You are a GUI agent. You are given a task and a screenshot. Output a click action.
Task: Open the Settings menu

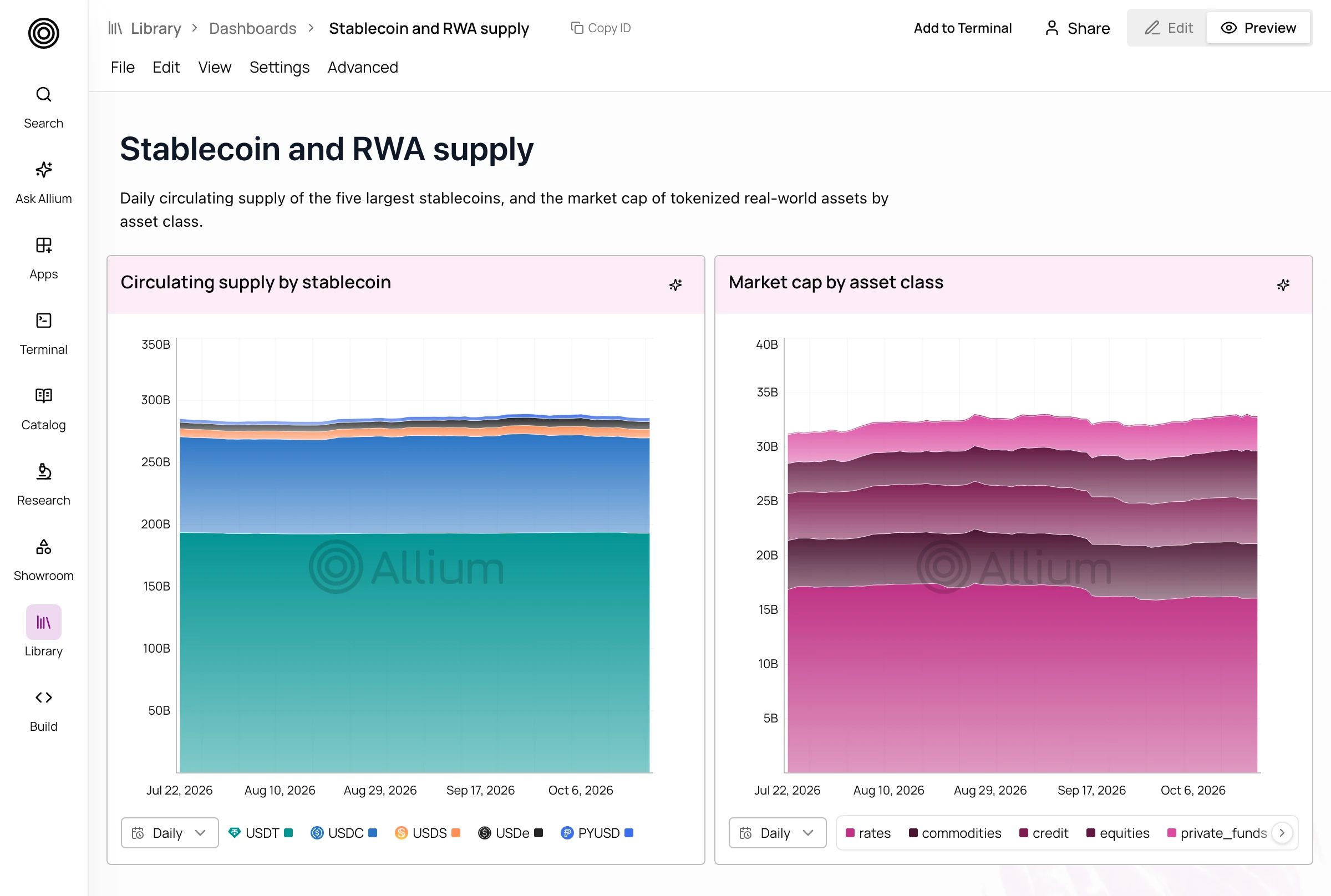click(x=280, y=68)
